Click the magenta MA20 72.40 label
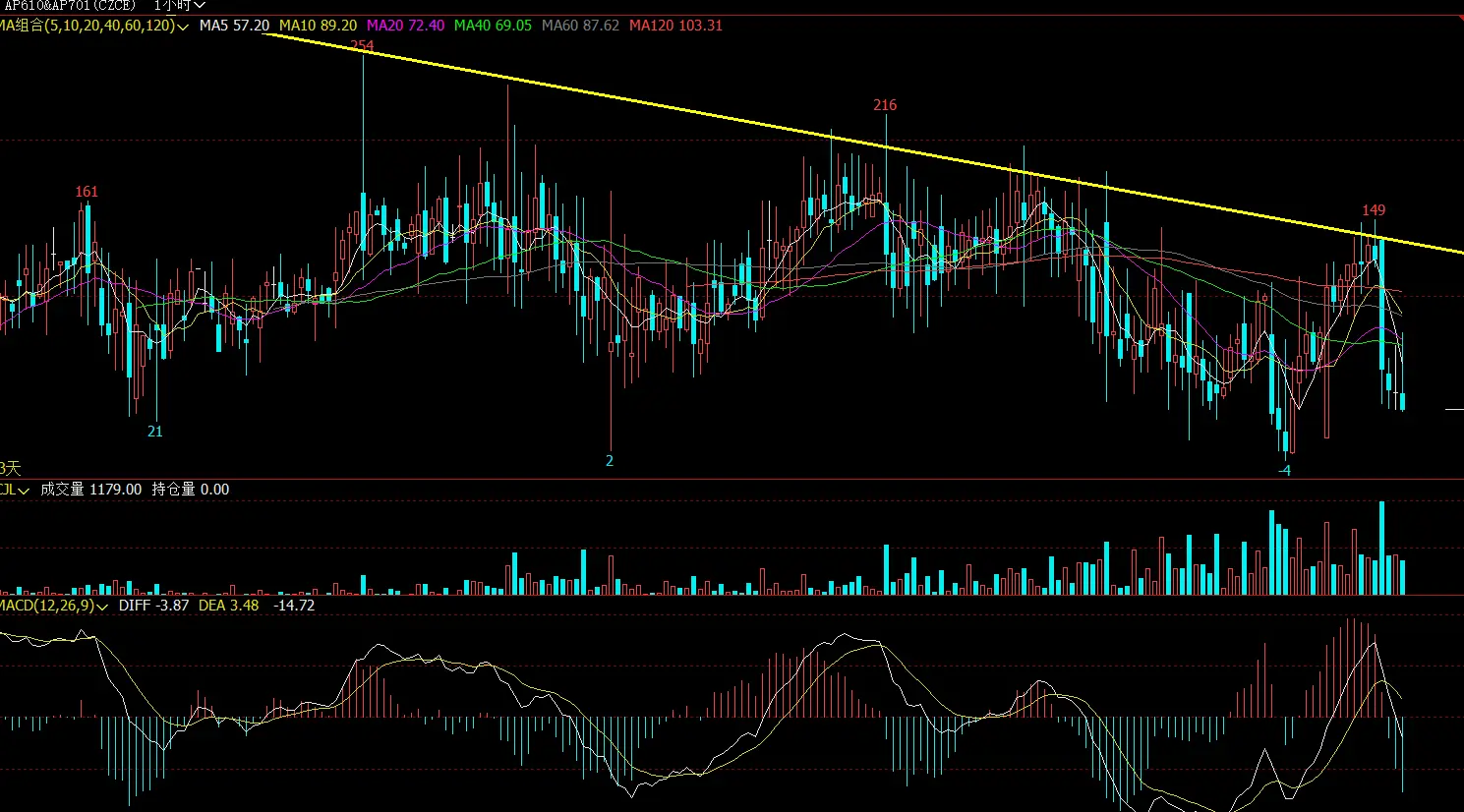Image resolution: width=1464 pixels, height=812 pixels. point(405,26)
